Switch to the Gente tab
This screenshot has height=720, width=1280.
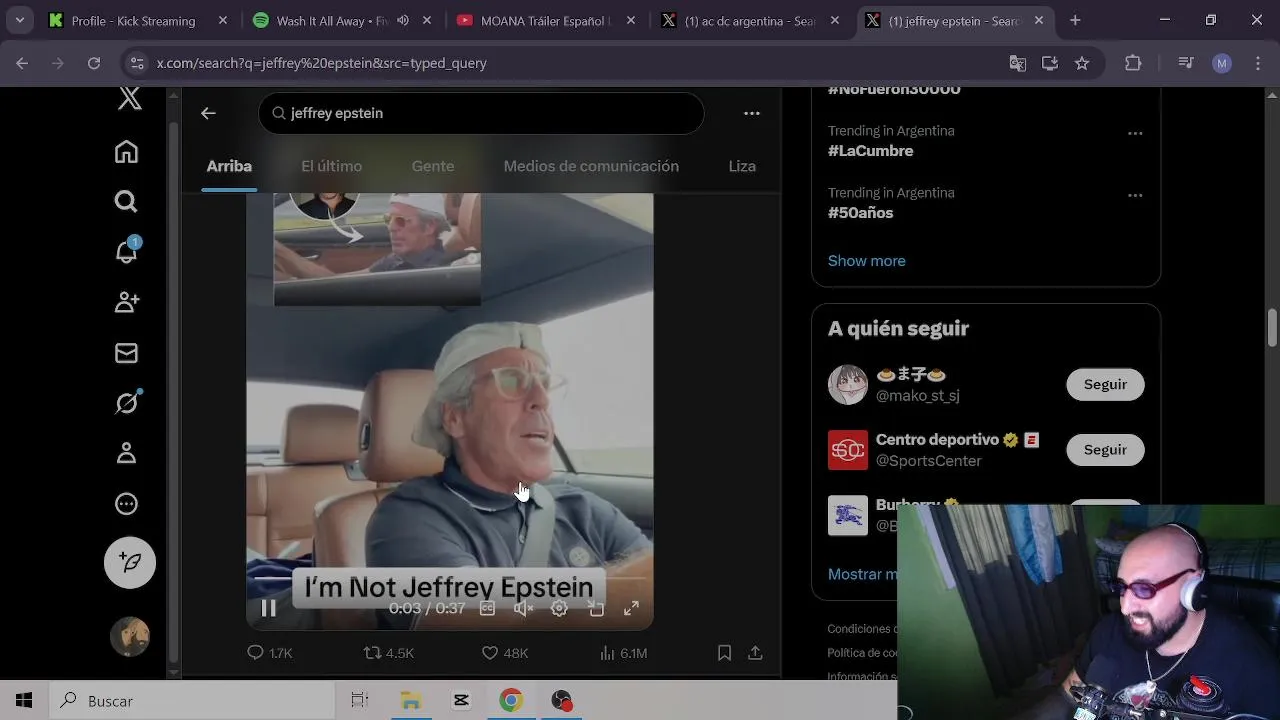pos(433,166)
